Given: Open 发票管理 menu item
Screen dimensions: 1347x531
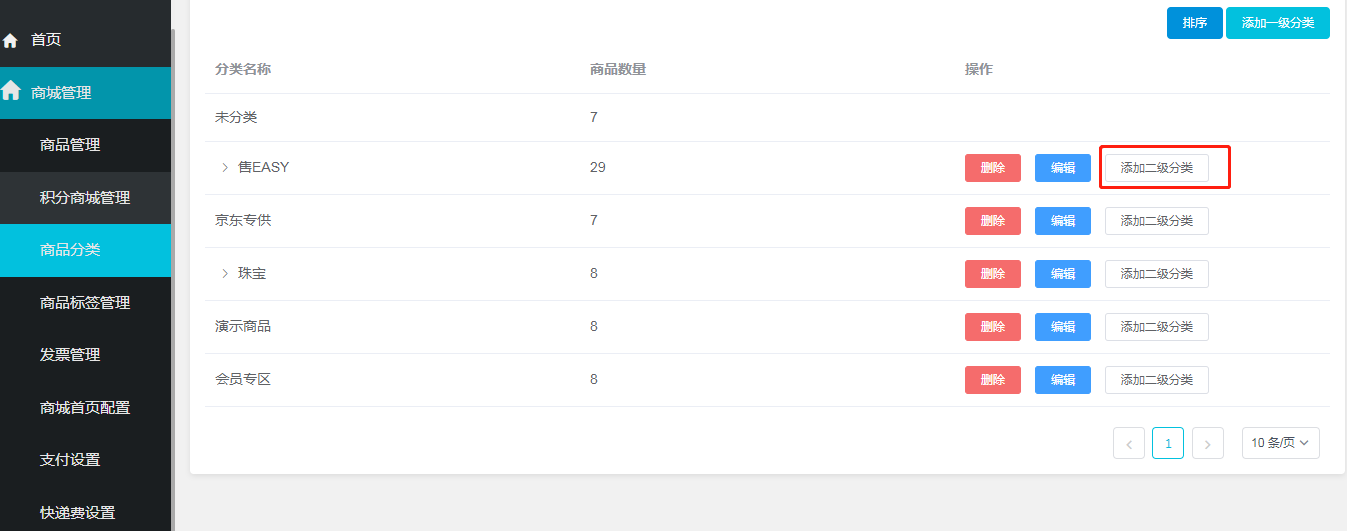Looking at the screenshot, I should coord(70,355).
